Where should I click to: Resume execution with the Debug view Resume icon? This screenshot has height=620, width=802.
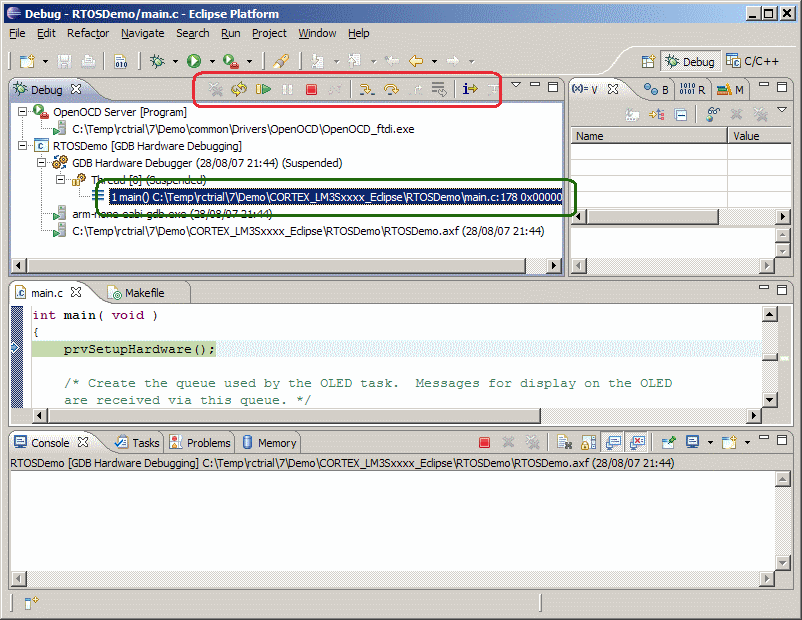263,90
